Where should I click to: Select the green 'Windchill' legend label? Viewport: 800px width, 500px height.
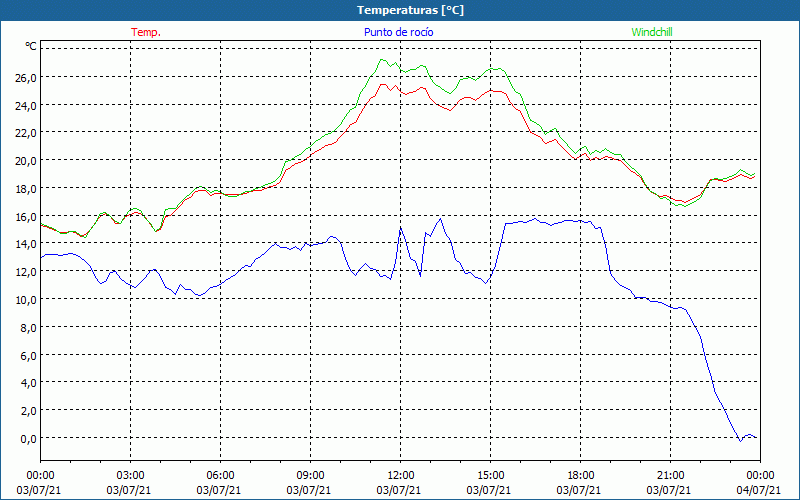(652, 32)
